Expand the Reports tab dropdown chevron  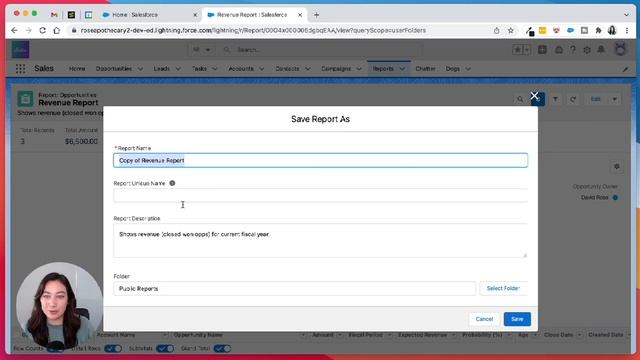(402, 69)
